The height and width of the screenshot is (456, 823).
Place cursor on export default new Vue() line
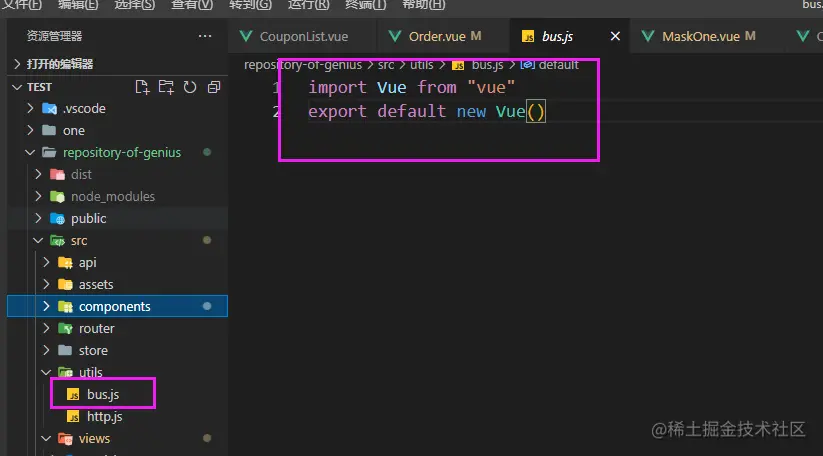(x=427, y=111)
